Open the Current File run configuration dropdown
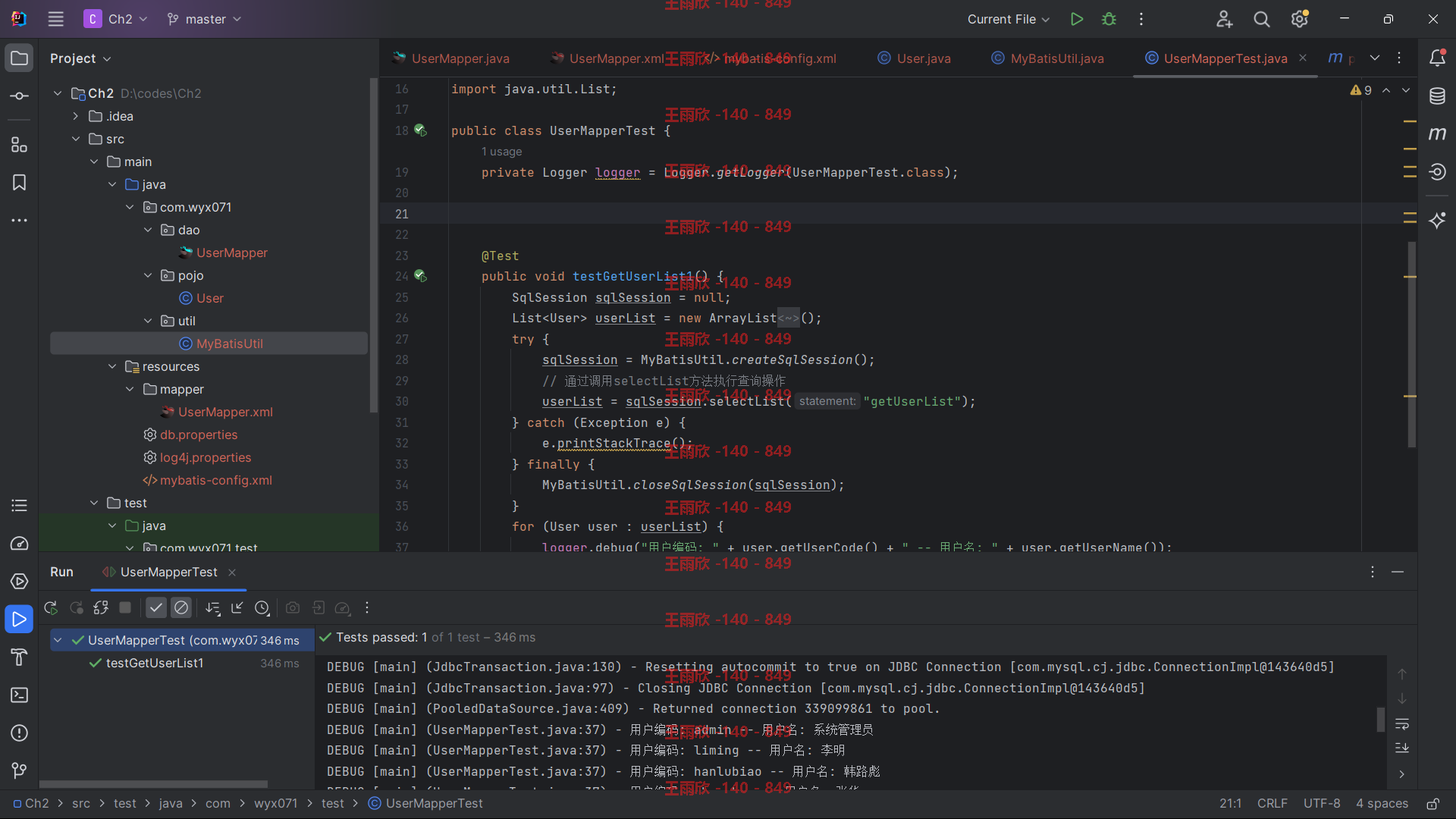This screenshot has width=1456, height=819. click(x=1009, y=19)
